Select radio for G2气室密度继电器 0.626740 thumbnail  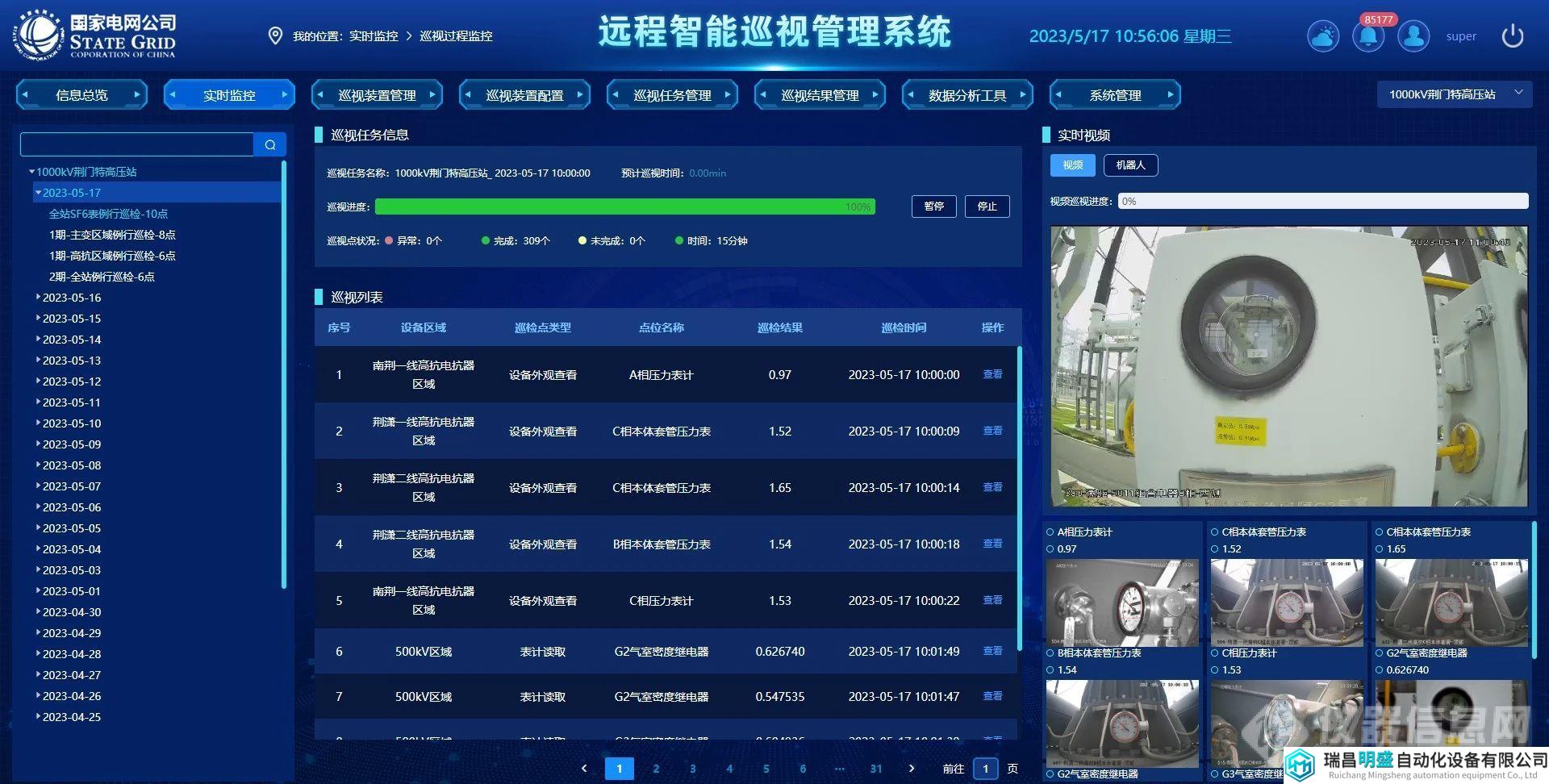[x=1380, y=653]
